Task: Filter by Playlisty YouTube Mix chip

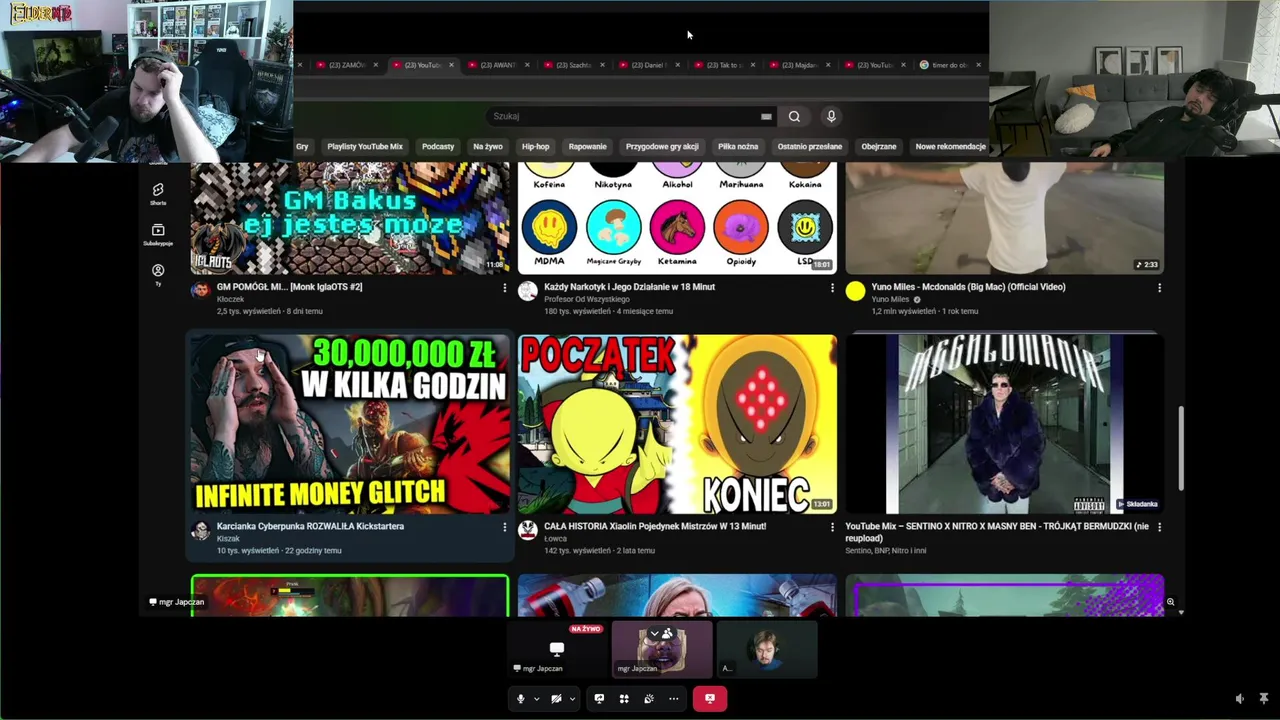Action: coord(365,147)
